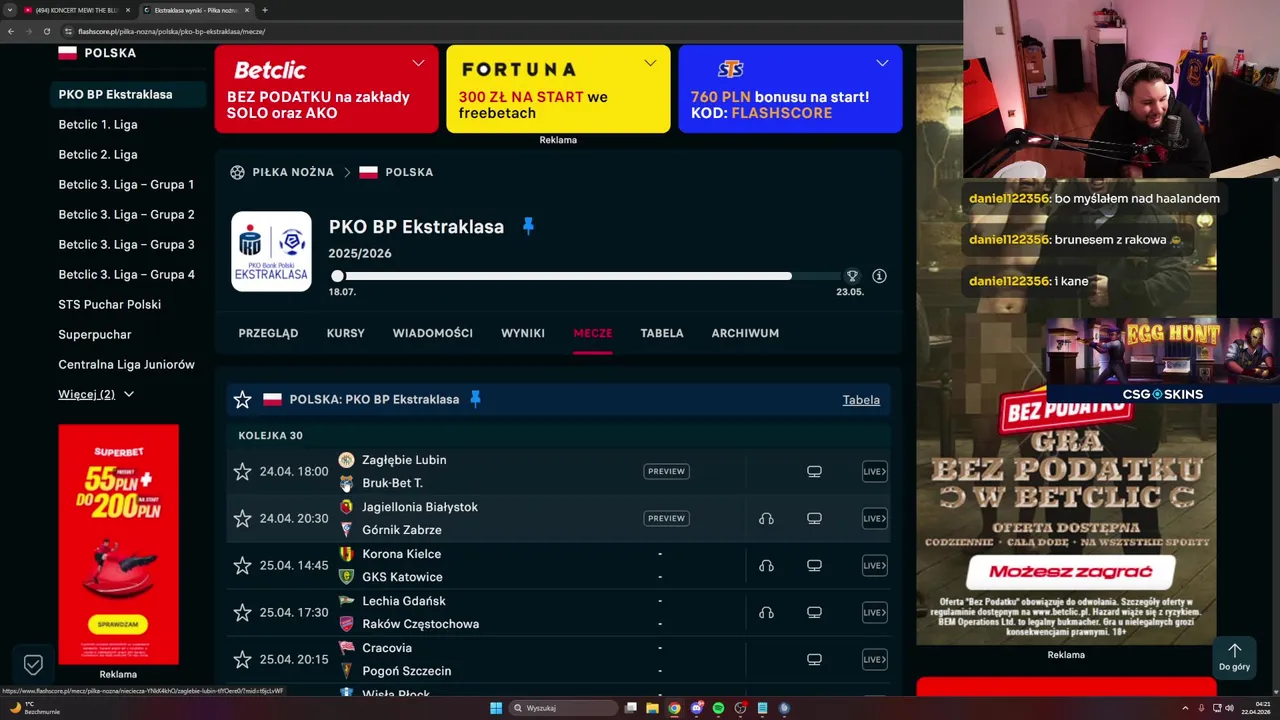This screenshot has height=720, width=1280.
Task: Click trophy icon on season progress bar
Action: 852,276
